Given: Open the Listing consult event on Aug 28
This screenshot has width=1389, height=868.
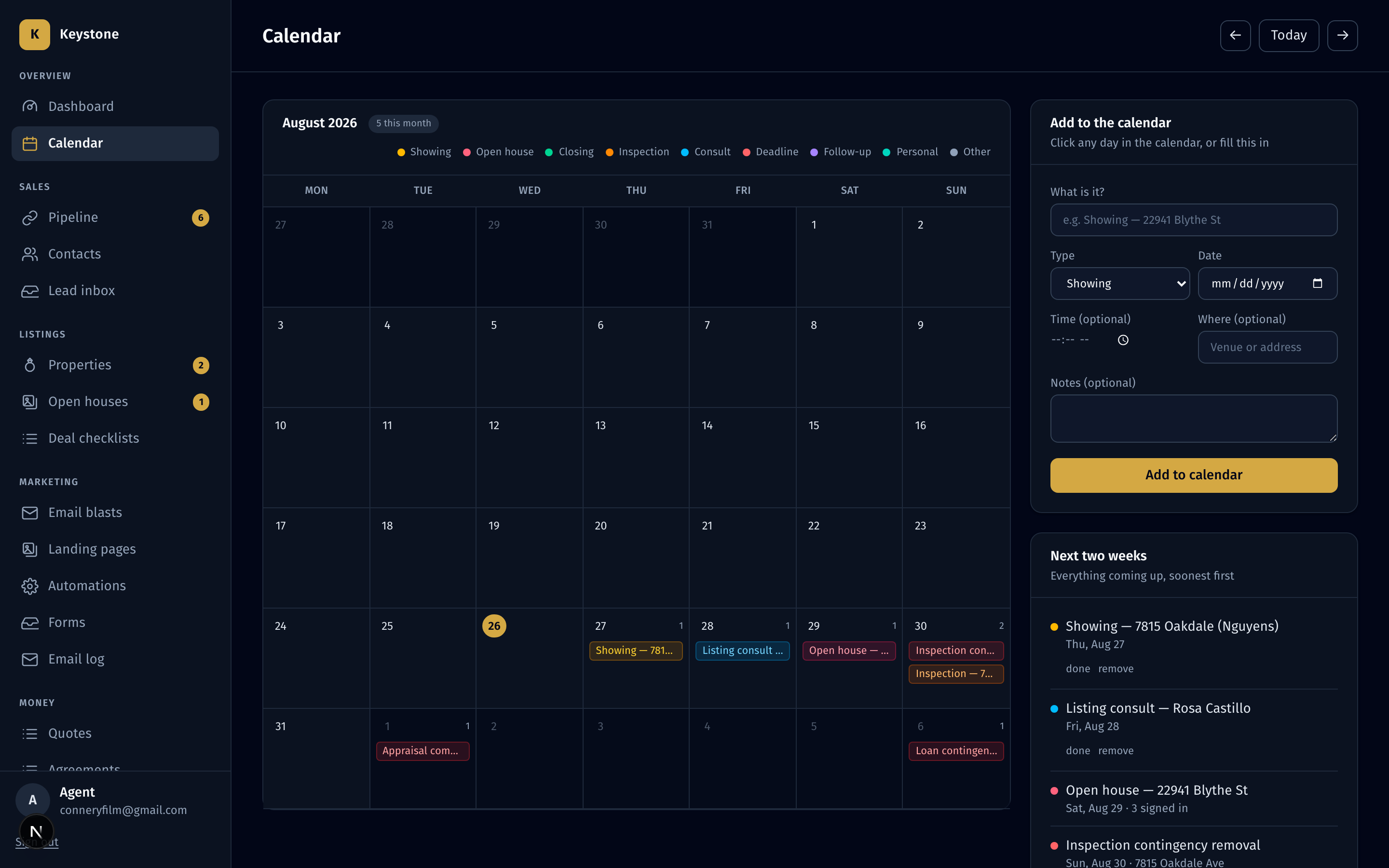Looking at the screenshot, I should tap(743, 651).
